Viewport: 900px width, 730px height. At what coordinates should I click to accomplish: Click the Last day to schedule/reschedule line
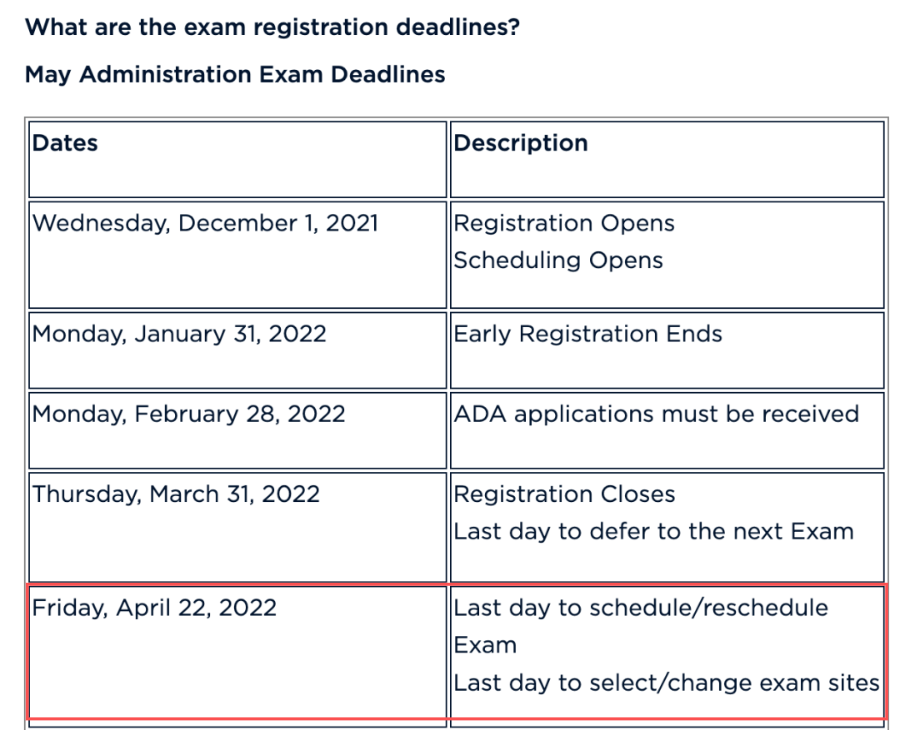tap(640, 608)
